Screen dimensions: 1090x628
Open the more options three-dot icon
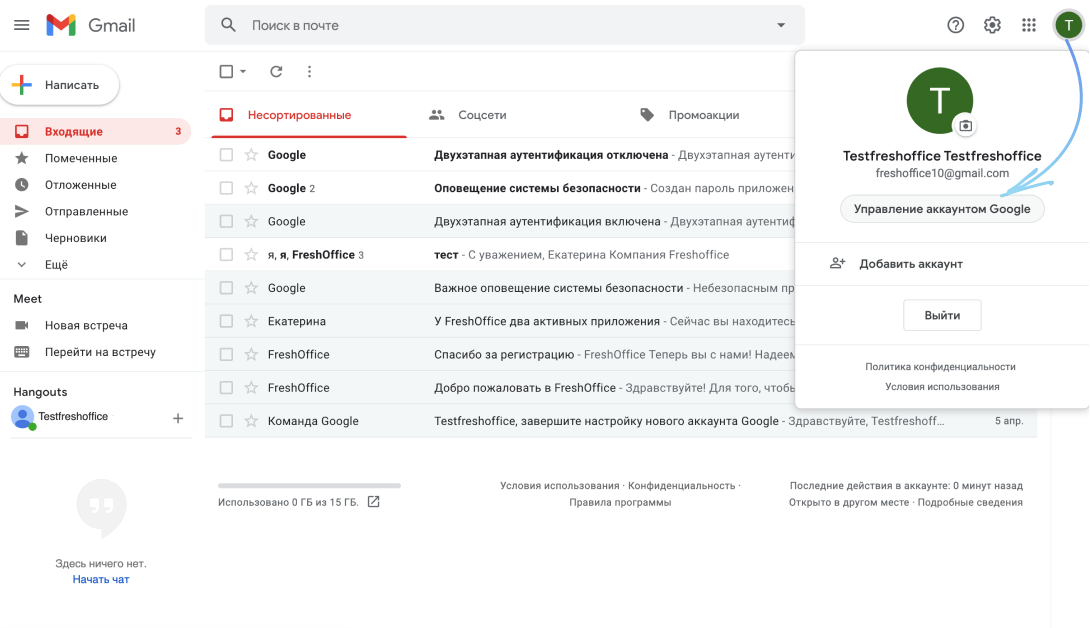[x=309, y=71]
